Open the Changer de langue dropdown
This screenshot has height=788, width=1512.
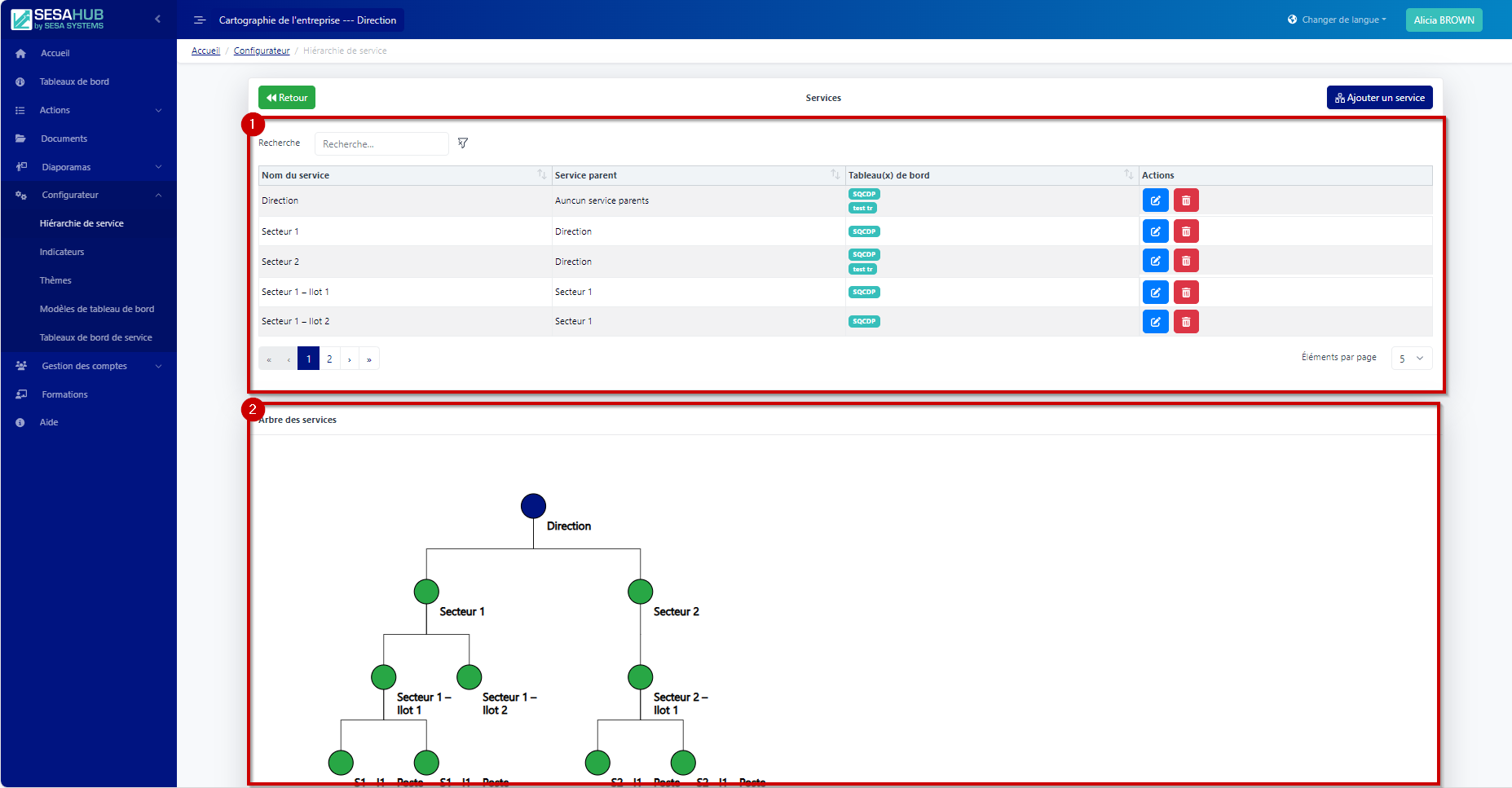(1337, 20)
